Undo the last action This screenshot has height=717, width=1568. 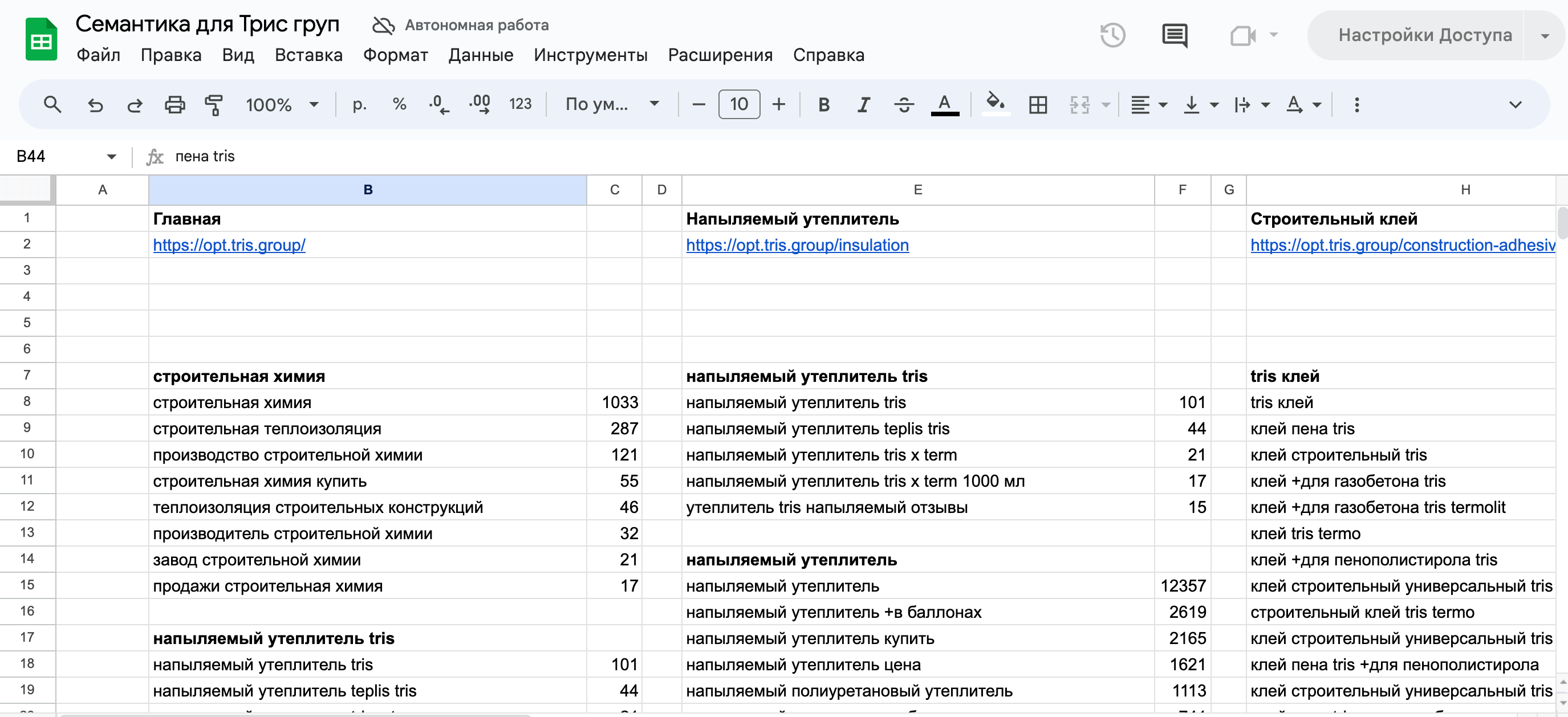click(95, 105)
